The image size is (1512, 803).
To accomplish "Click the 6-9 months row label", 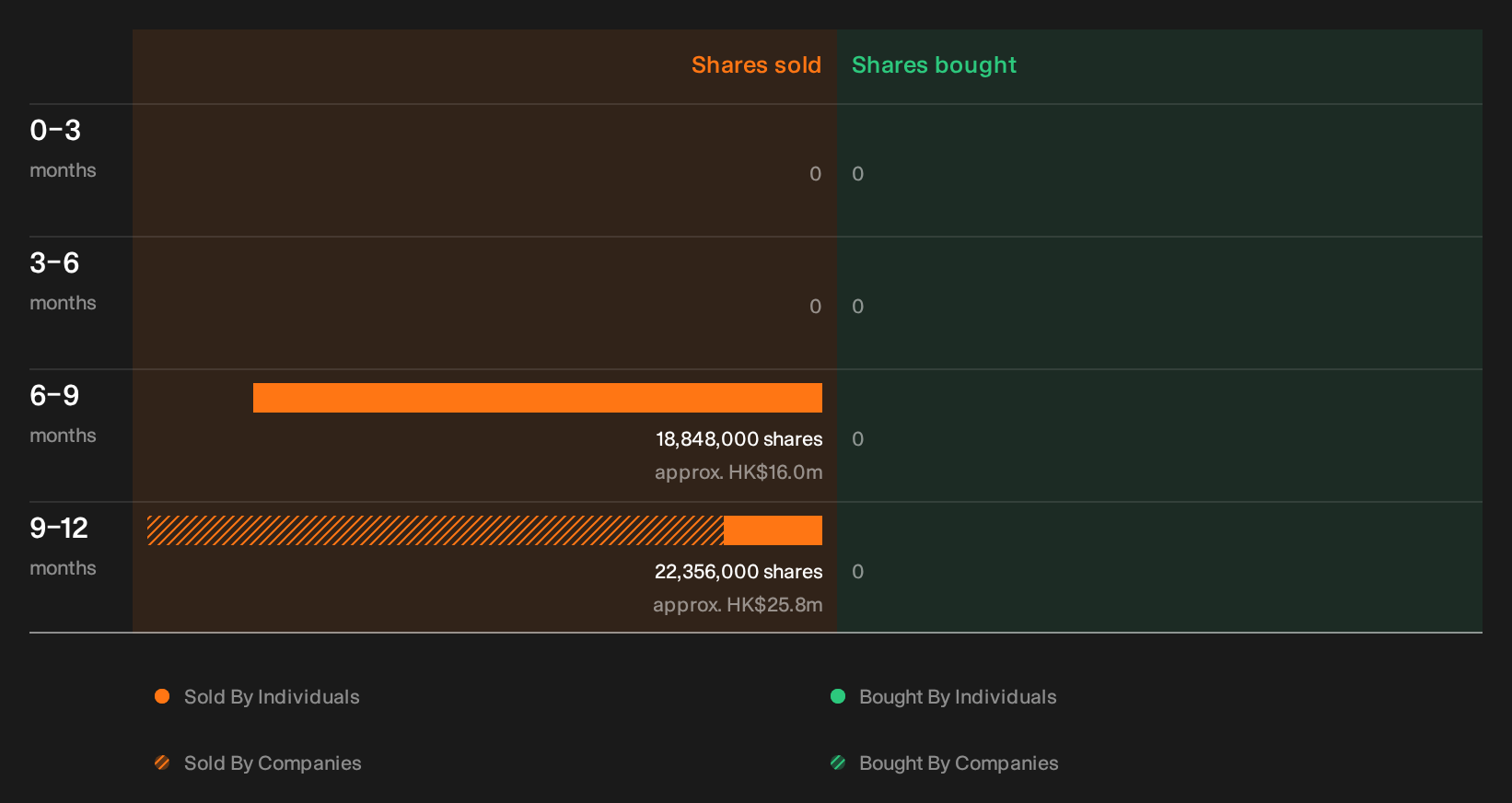I will point(63,414).
